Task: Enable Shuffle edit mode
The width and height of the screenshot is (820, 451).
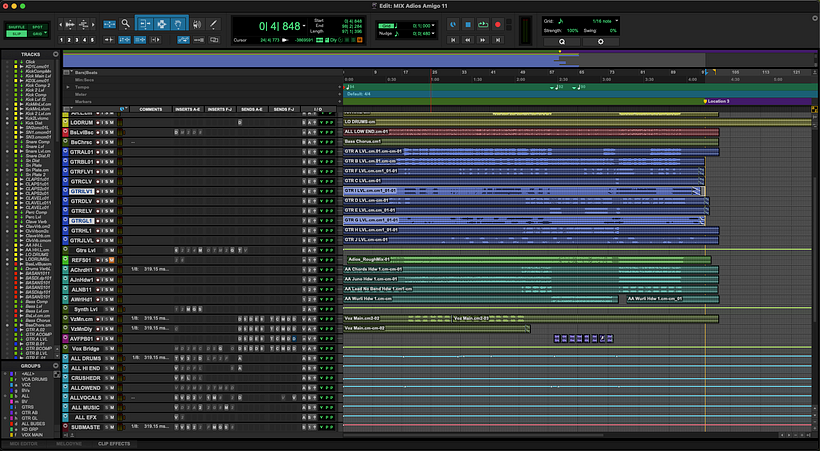Action: pos(17,25)
